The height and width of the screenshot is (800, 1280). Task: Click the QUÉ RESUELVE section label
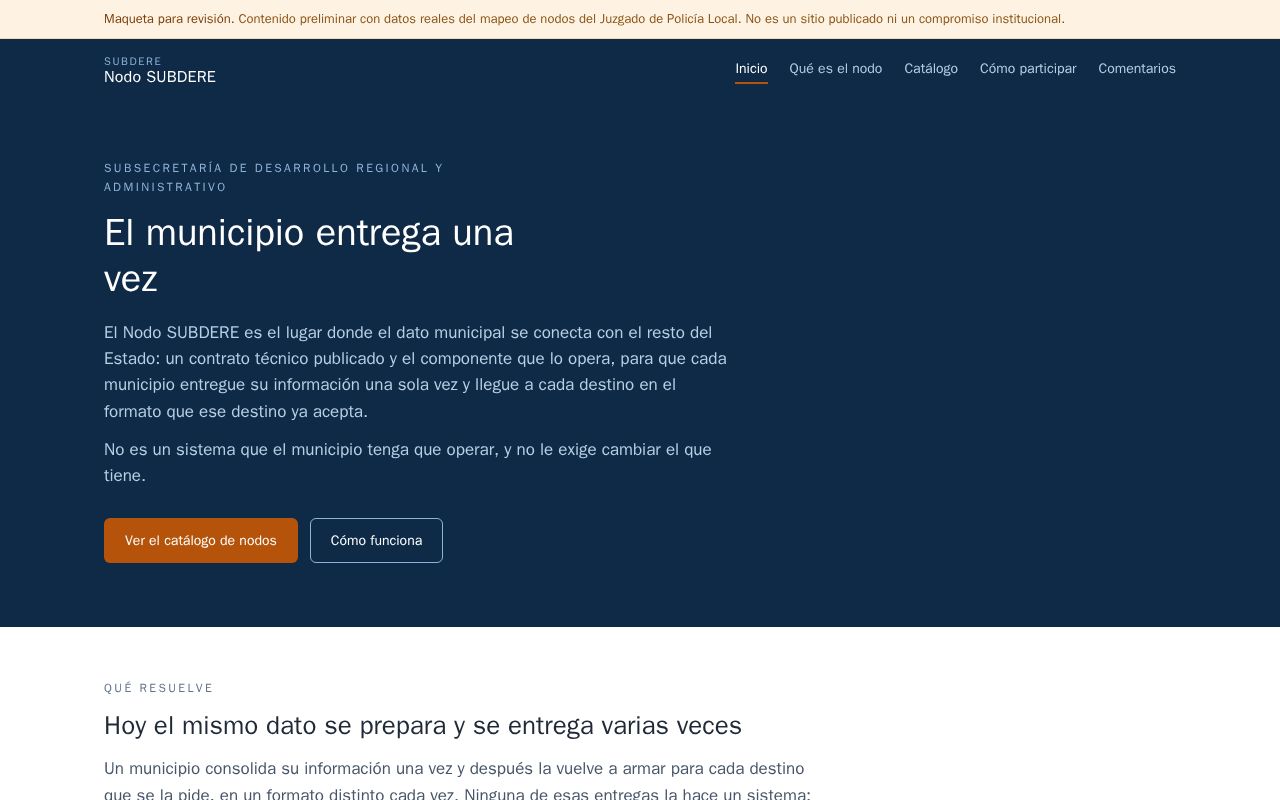coord(159,688)
